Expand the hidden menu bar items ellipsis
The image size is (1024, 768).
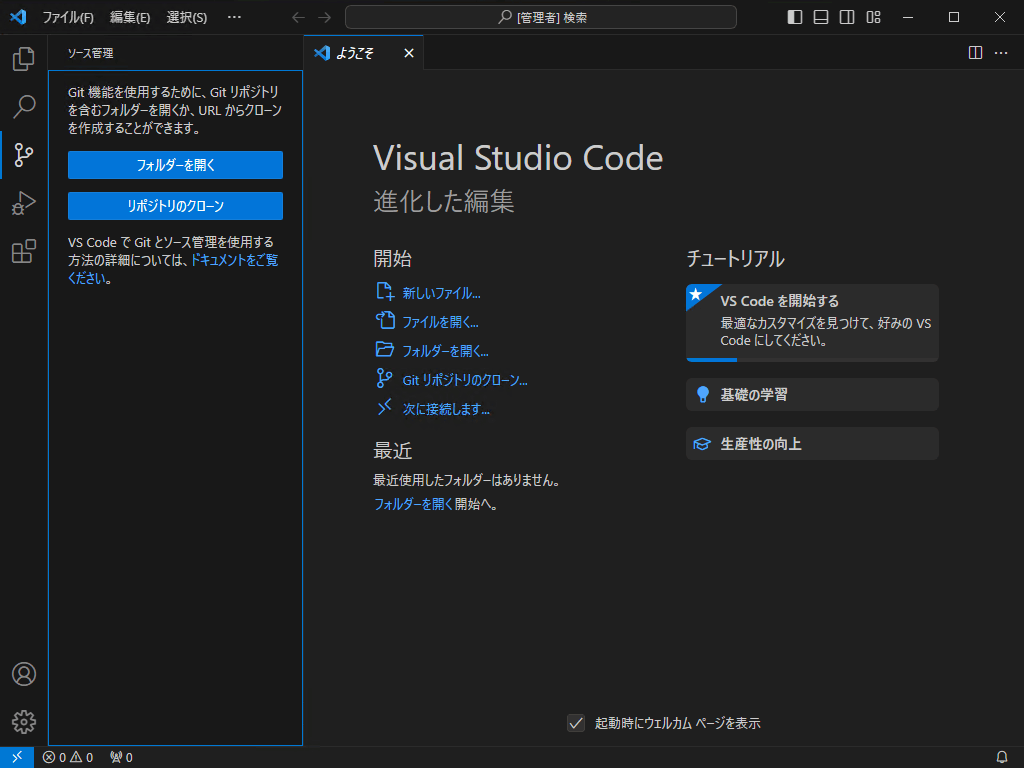coord(234,18)
